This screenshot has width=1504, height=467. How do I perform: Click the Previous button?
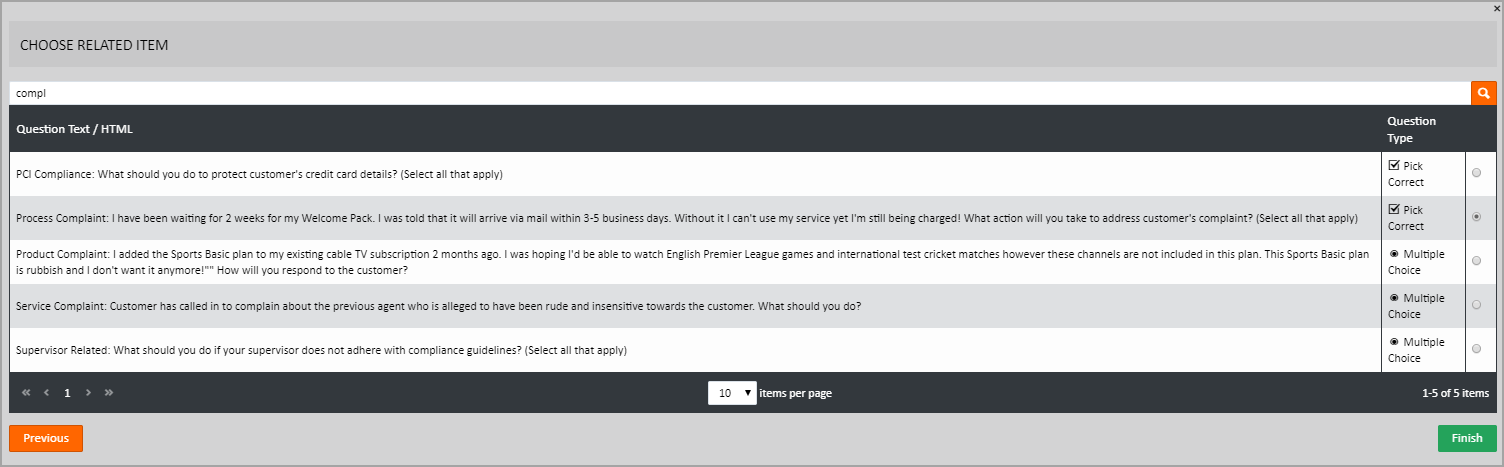coord(46,438)
